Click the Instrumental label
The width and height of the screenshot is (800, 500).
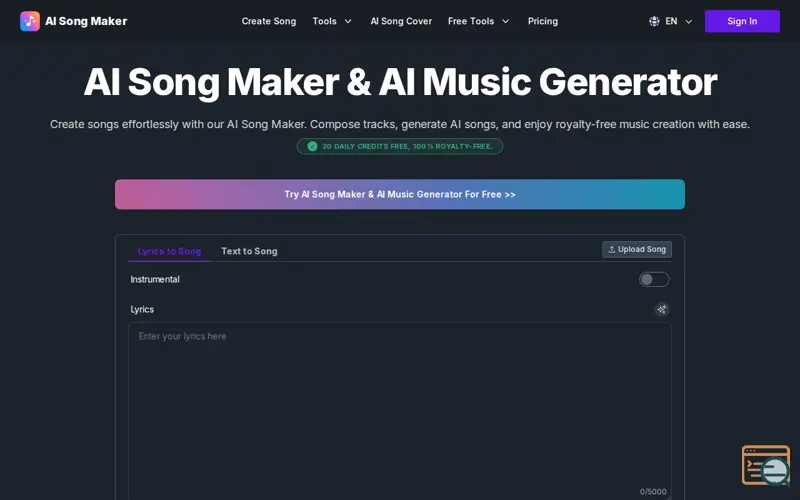tap(155, 279)
